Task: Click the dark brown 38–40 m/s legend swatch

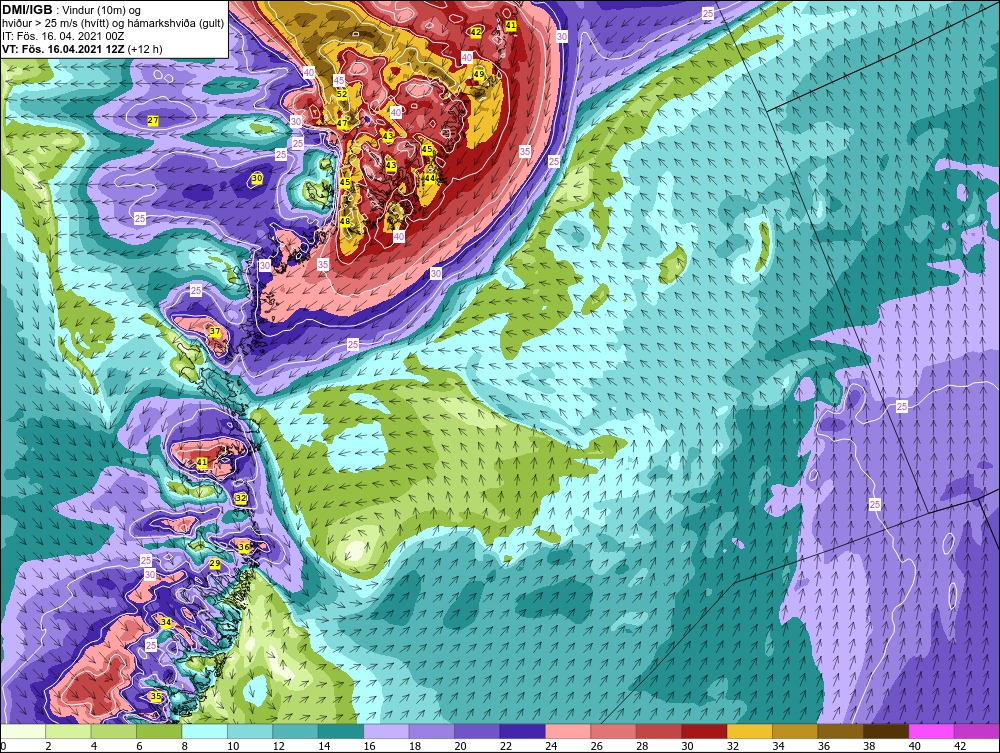Action: pos(886,731)
